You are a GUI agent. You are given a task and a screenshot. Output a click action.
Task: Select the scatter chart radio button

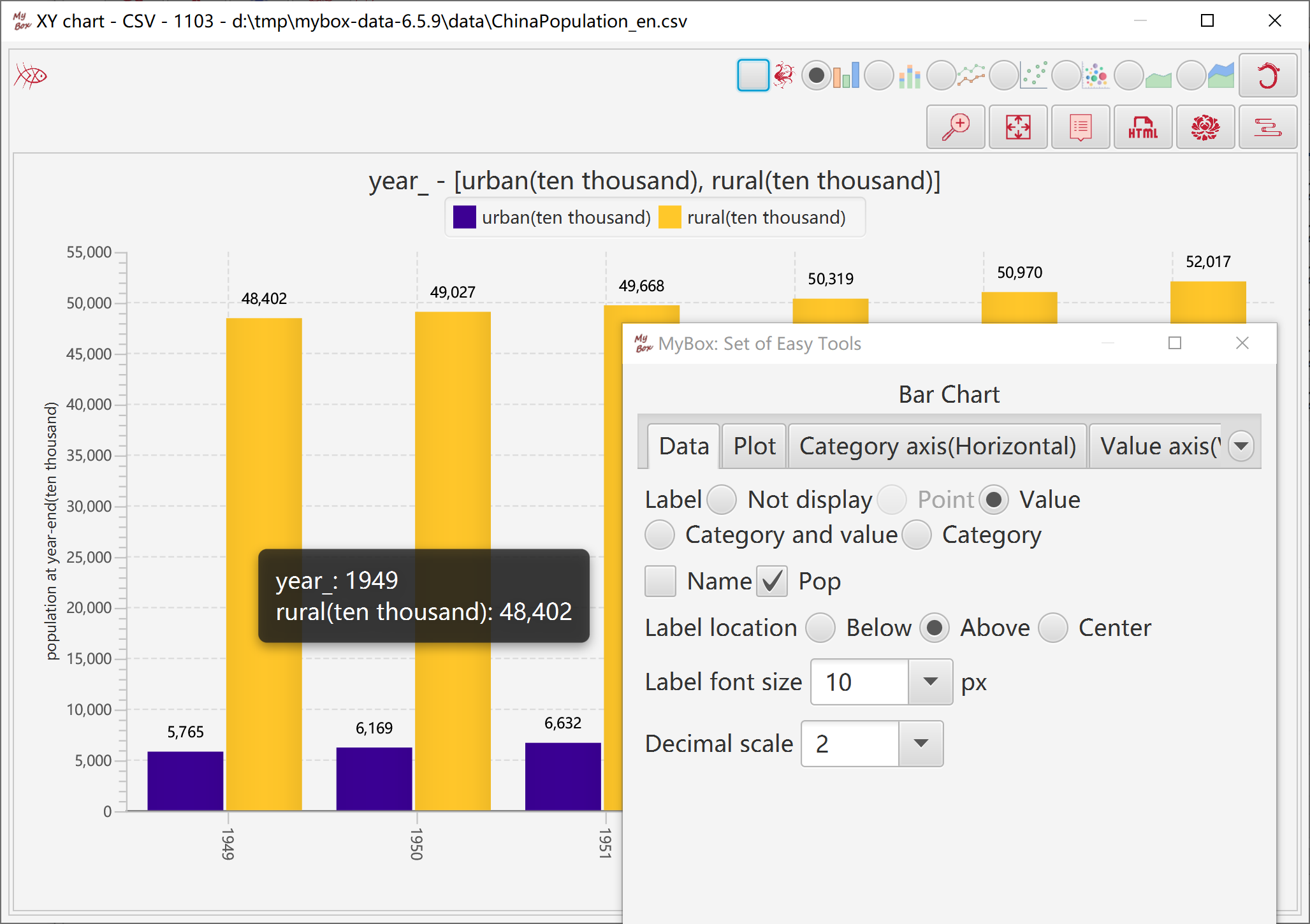(x=1004, y=76)
